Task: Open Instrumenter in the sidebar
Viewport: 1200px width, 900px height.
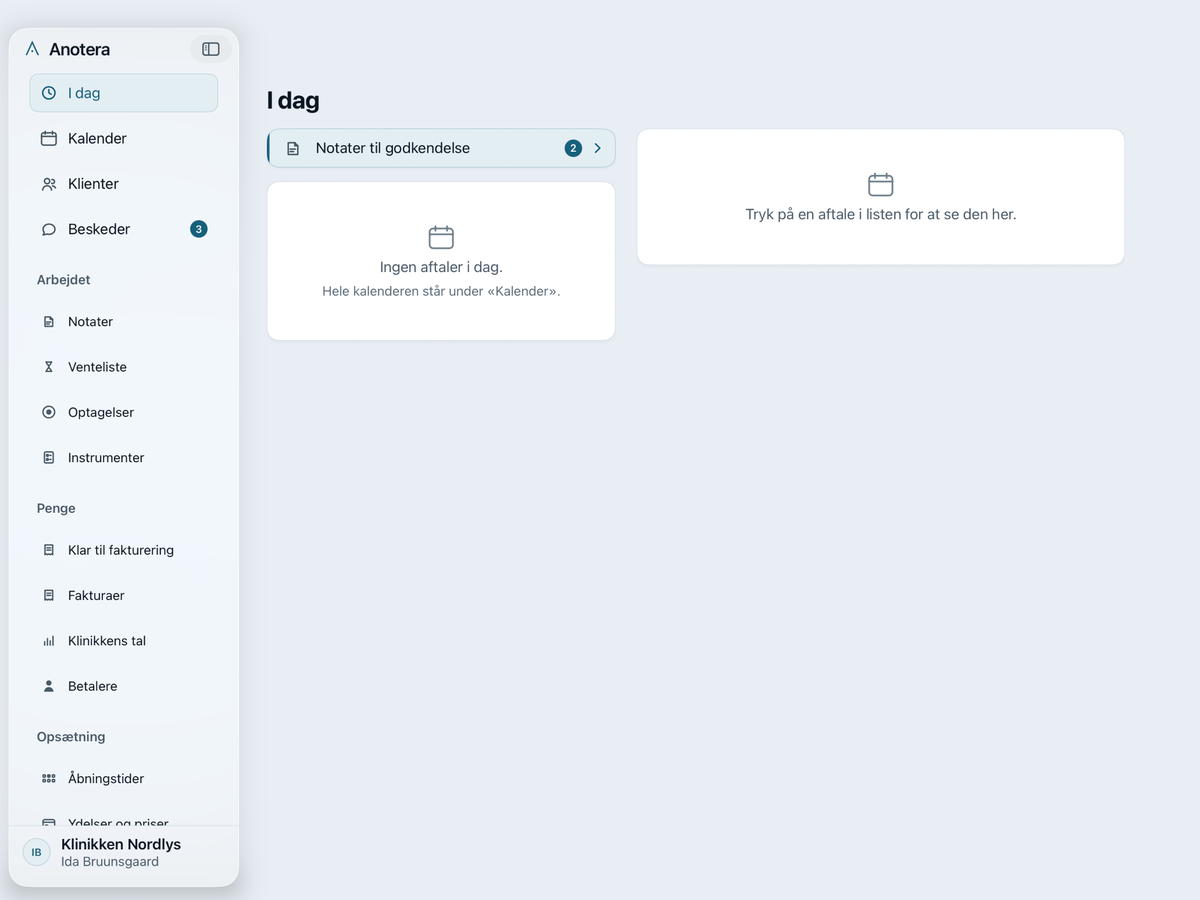Action: point(124,458)
